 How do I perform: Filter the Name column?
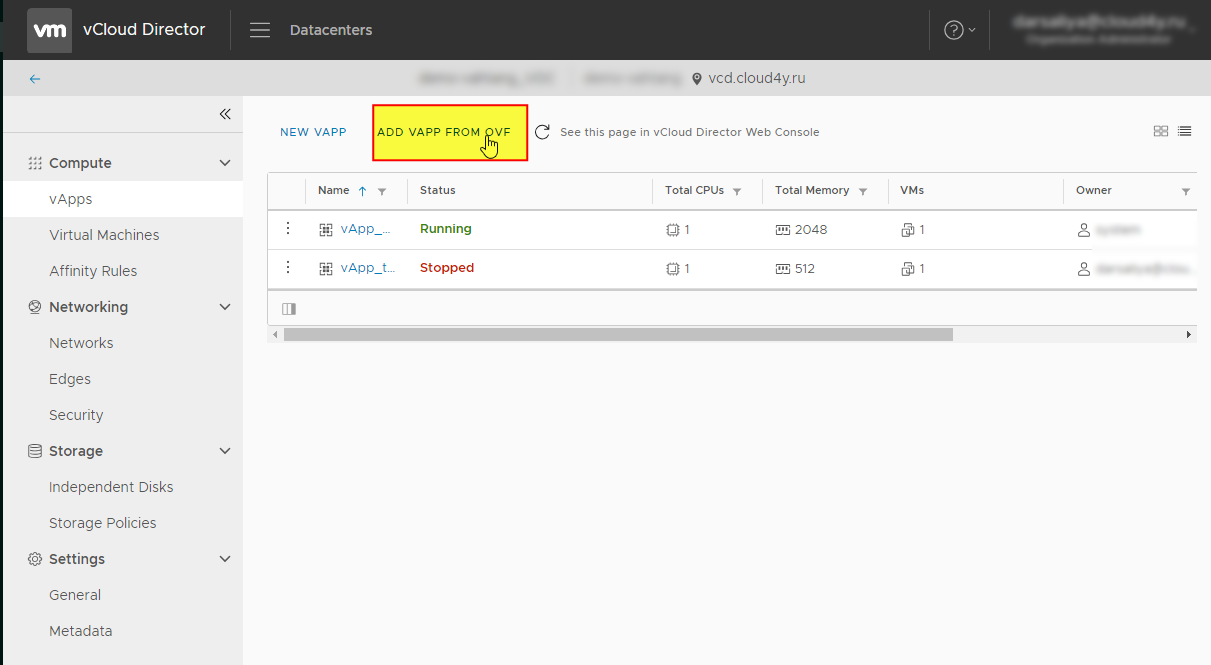click(x=382, y=191)
